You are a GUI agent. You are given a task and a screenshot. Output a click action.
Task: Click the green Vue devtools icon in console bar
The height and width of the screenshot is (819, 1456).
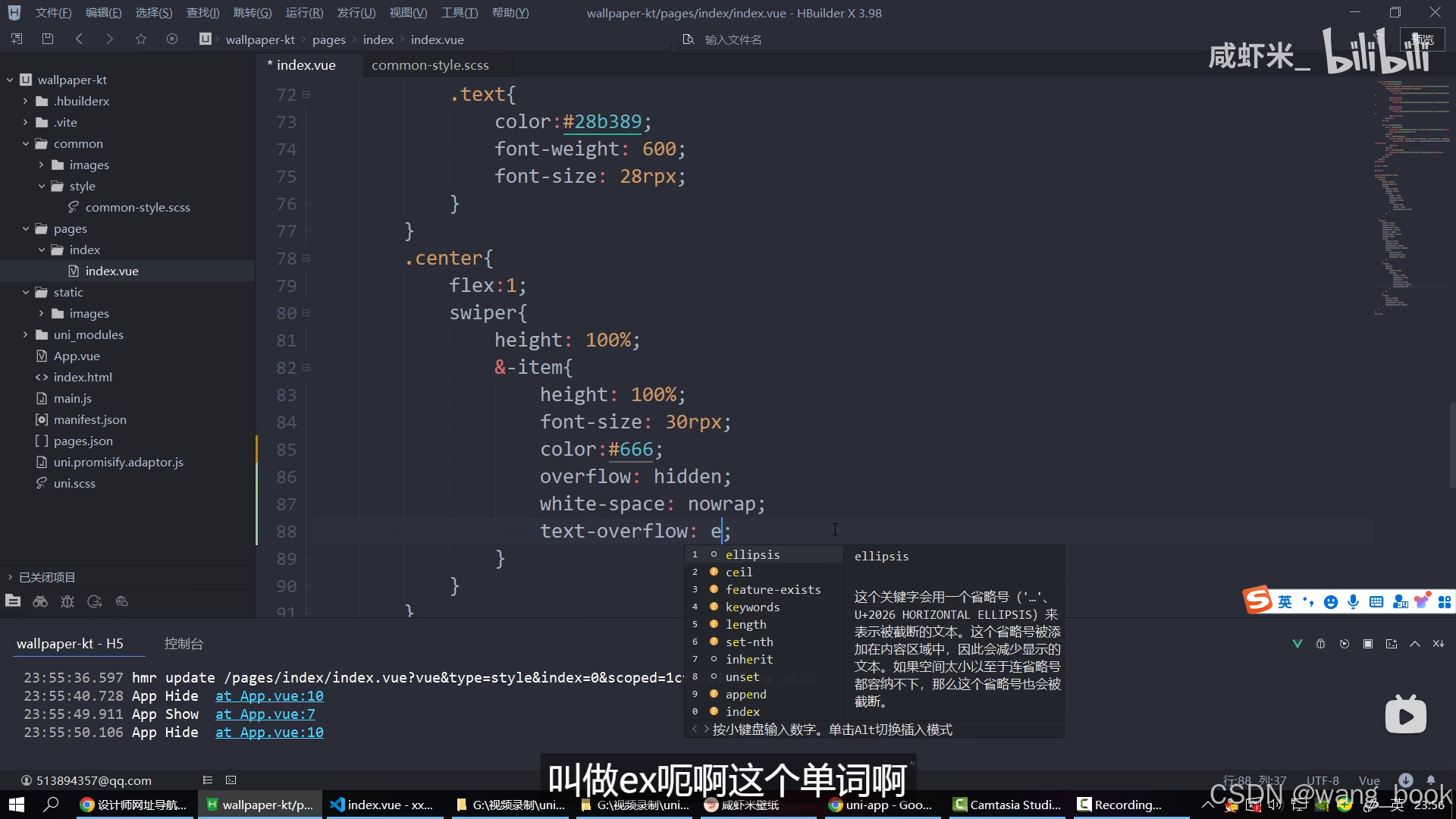click(1298, 644)
